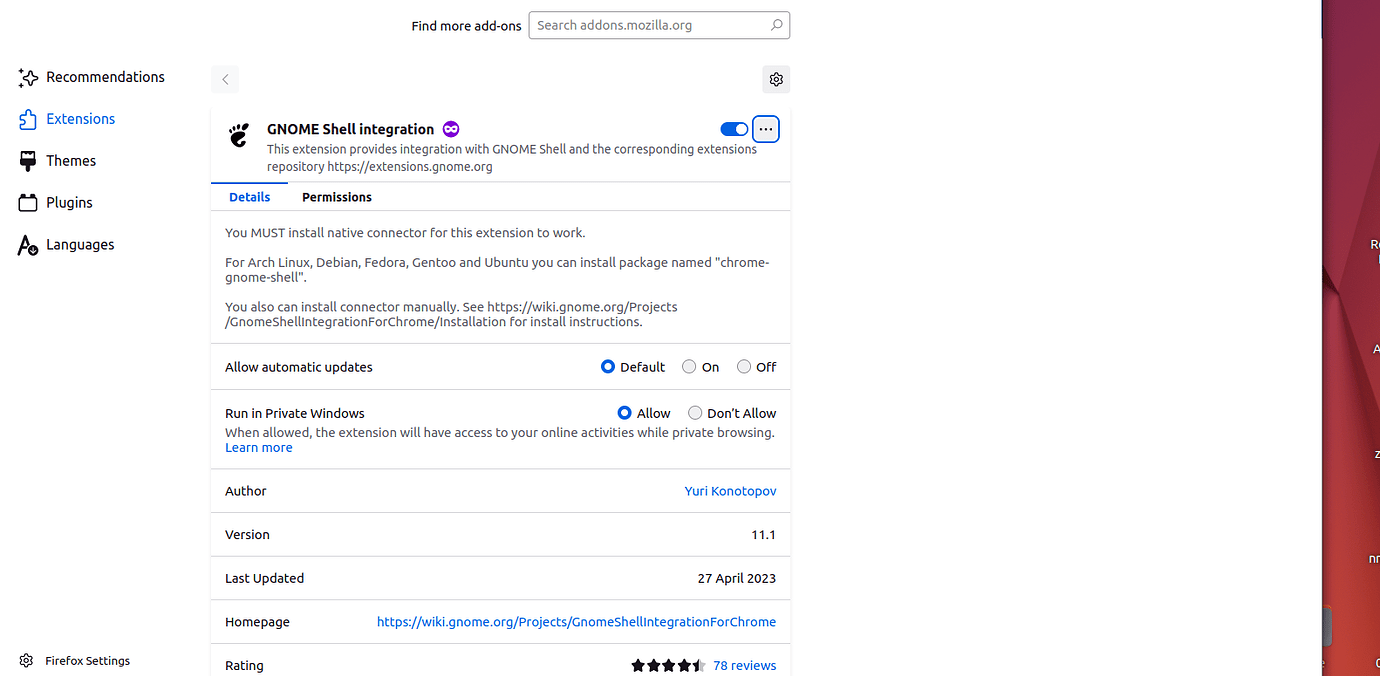Click the addons.mozilla.org search field
1380x676 pixels.
click(x=650, y=25)
